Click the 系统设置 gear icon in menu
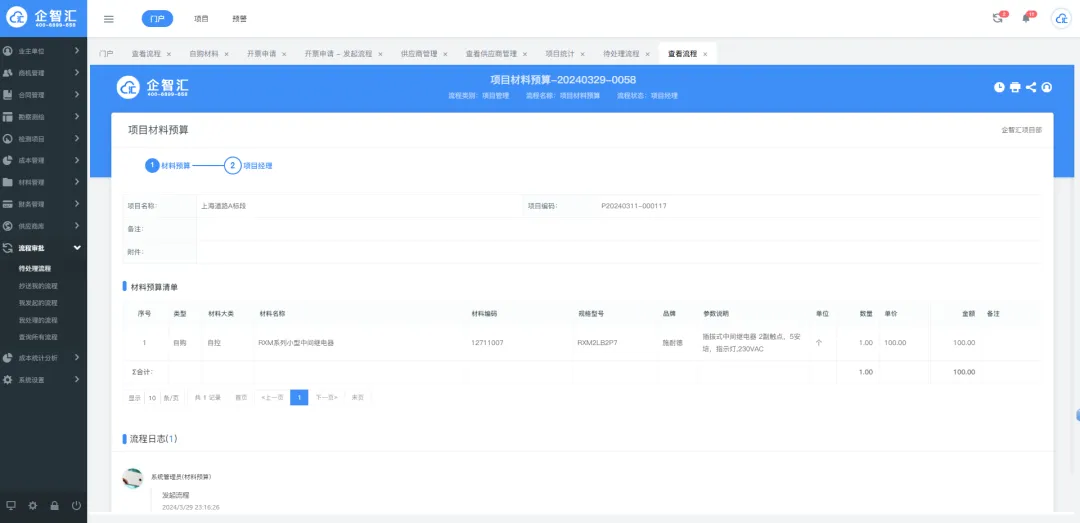1080x523 pixels. pyautogui.click(x=8, y=380)
